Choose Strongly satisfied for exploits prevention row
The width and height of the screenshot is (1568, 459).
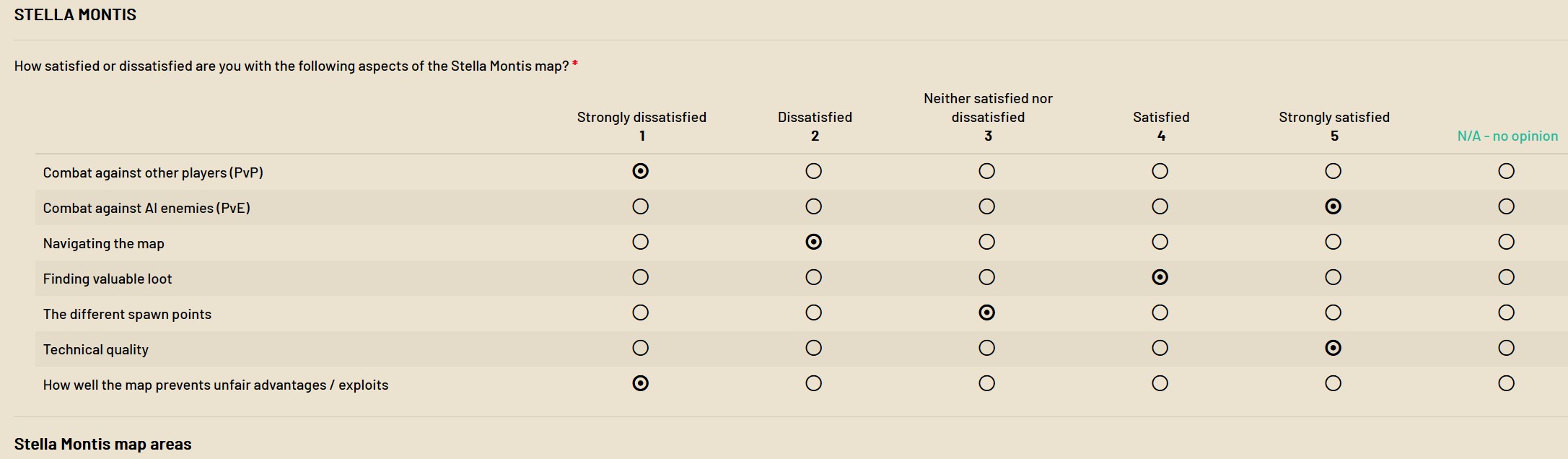point(1333,383)
